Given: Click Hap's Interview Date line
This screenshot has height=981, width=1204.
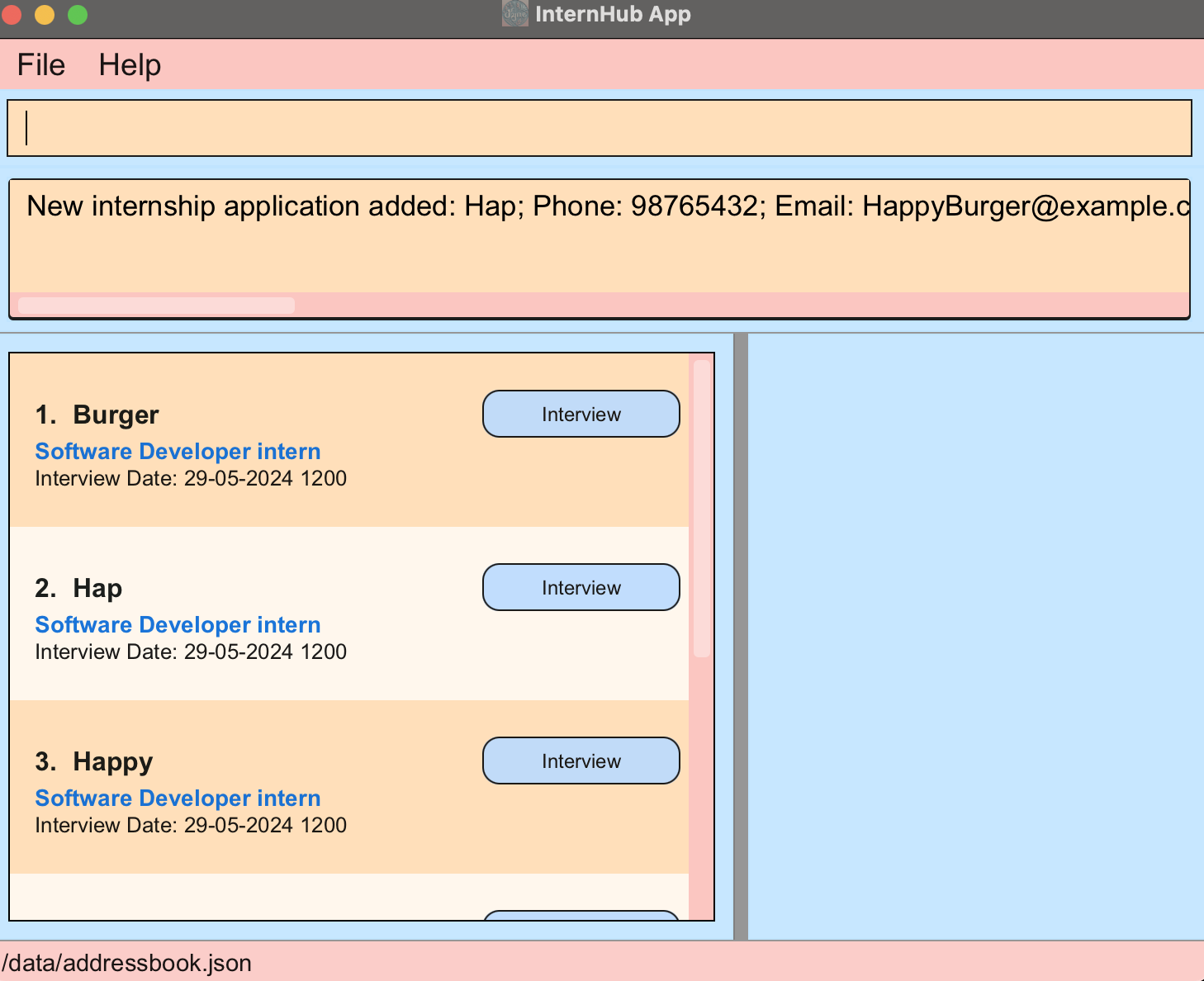Looking at the screenshot, I should pos(191,652).
